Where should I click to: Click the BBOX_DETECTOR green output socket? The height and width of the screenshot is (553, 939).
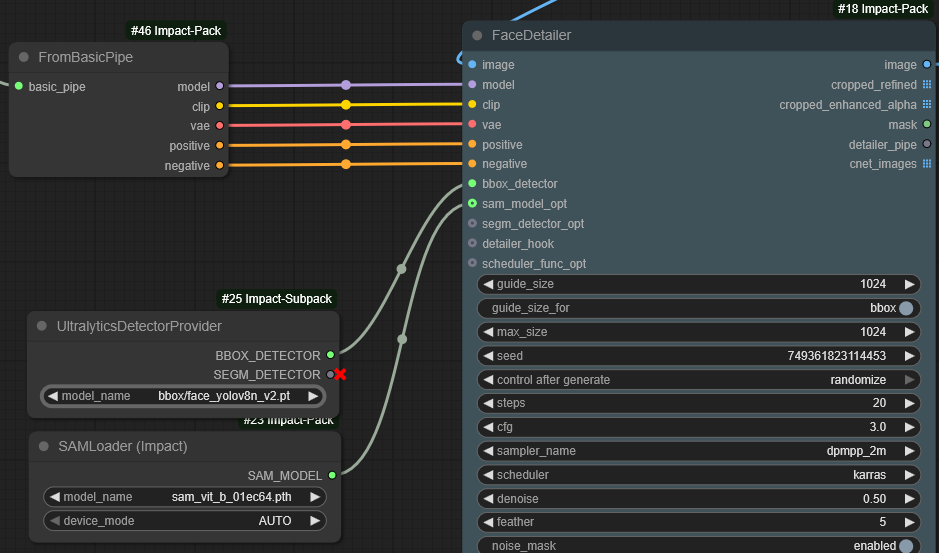[330, 354]
